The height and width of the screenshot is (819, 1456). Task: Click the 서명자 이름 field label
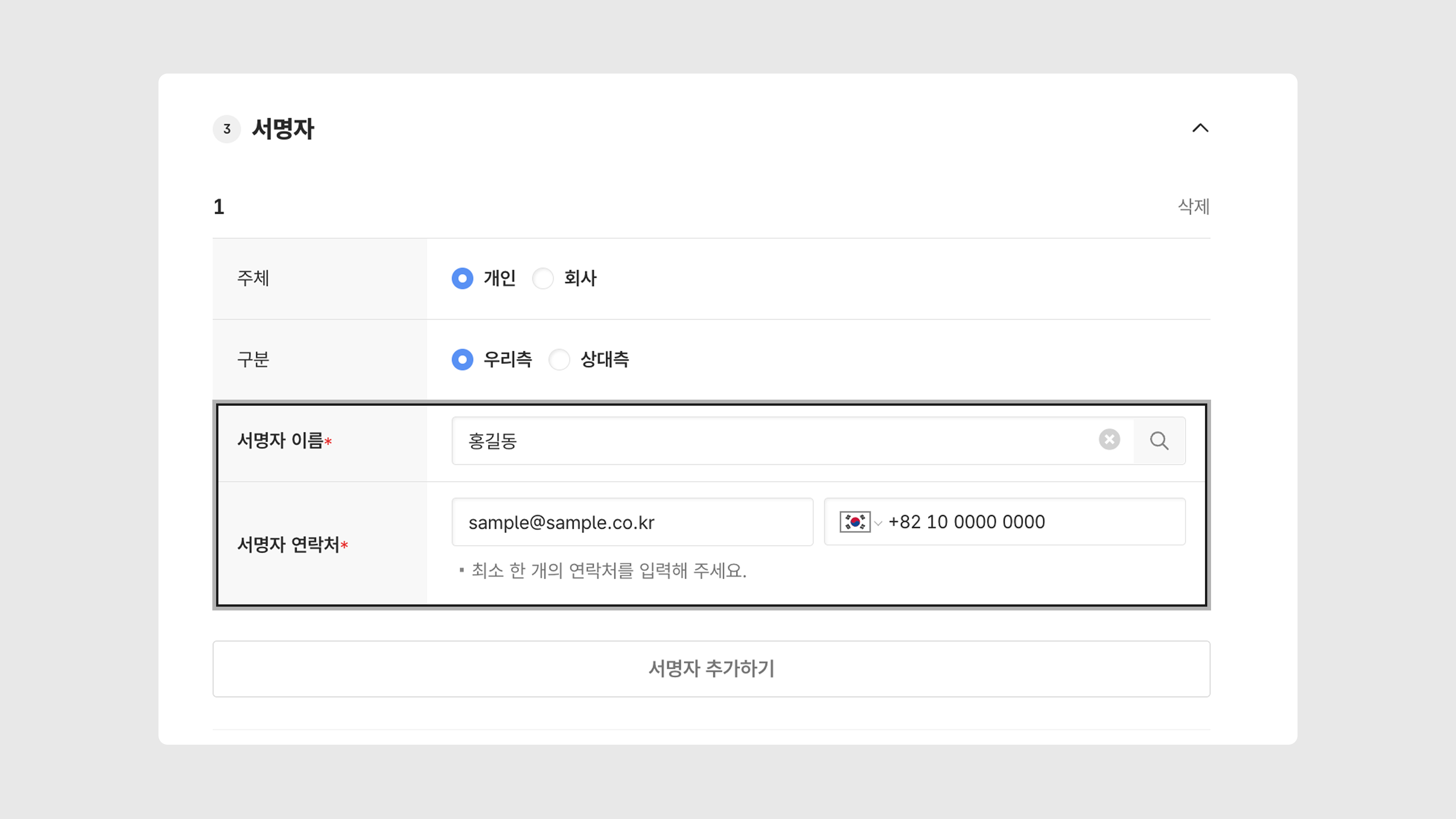pos(280,440)
